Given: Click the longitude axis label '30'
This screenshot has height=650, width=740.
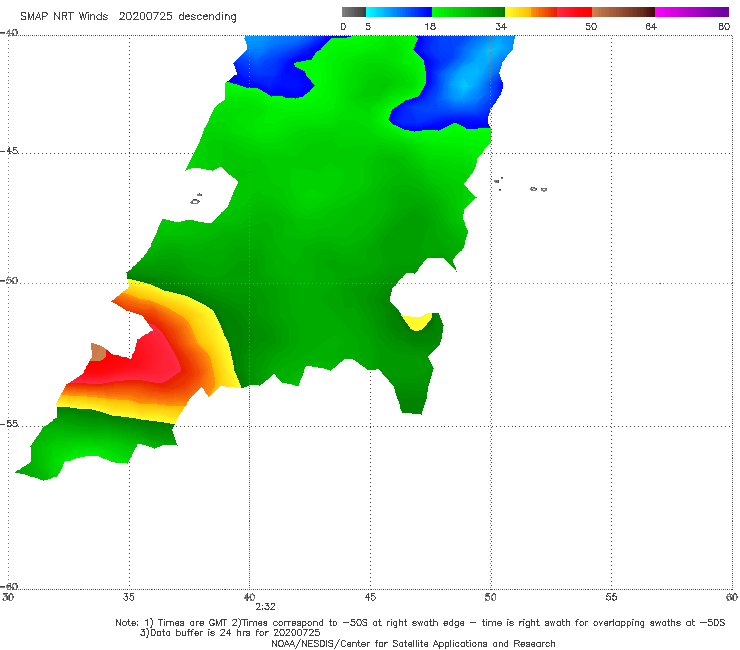Looking at the screenshot, I should (8, 597).
